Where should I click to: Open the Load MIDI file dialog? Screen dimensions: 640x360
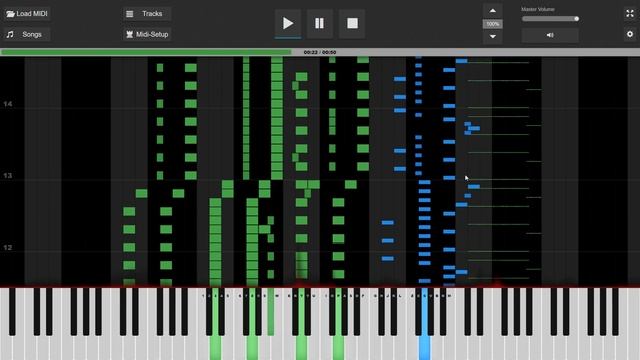[27, 13]
